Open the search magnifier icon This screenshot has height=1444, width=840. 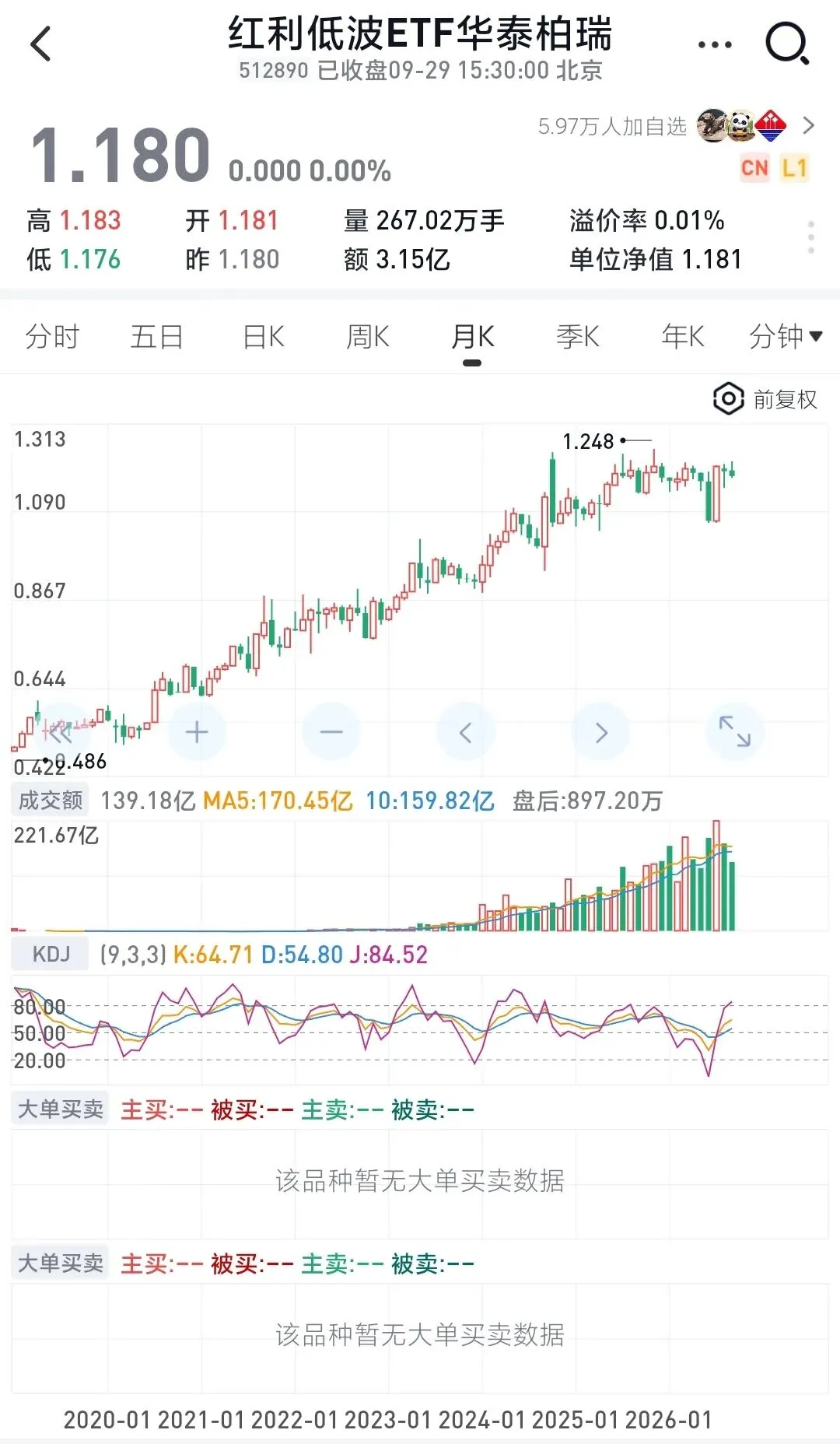pos(787,44)
